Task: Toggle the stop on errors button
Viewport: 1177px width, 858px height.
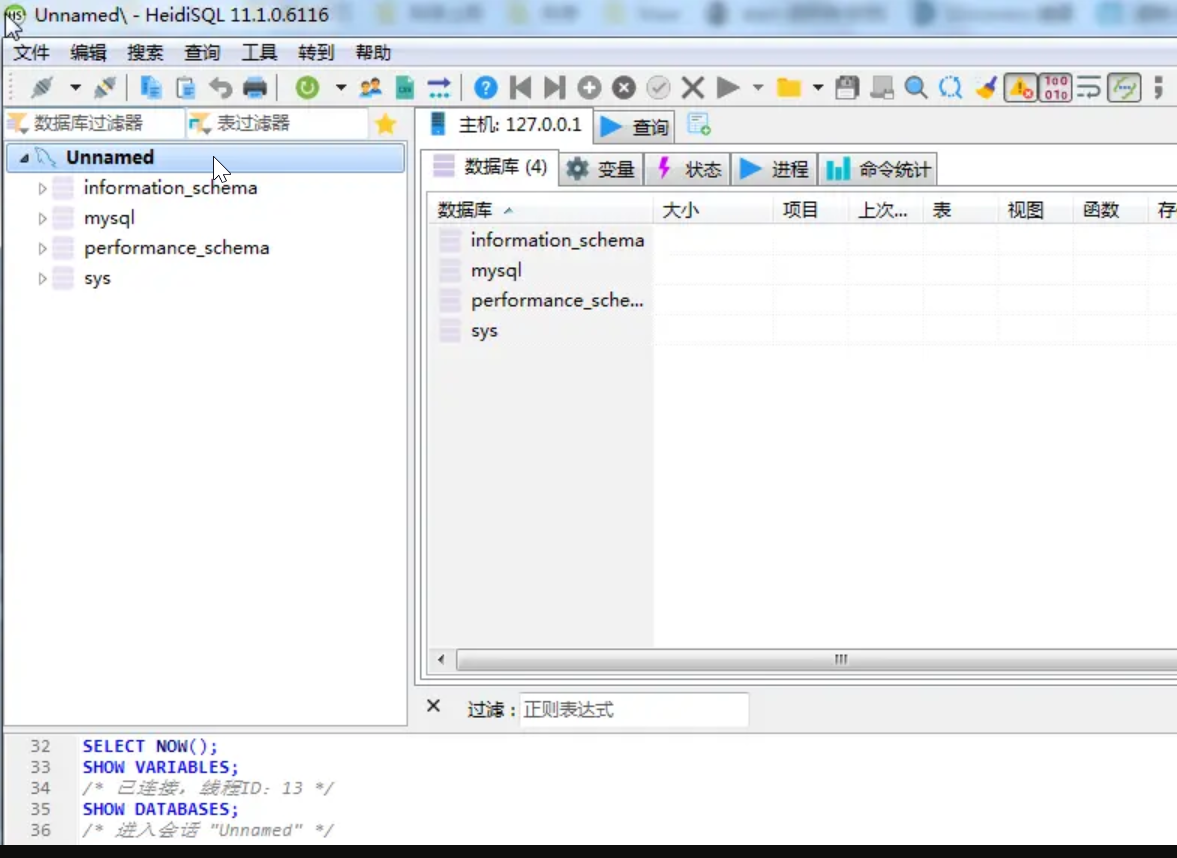Action: 1021,88
